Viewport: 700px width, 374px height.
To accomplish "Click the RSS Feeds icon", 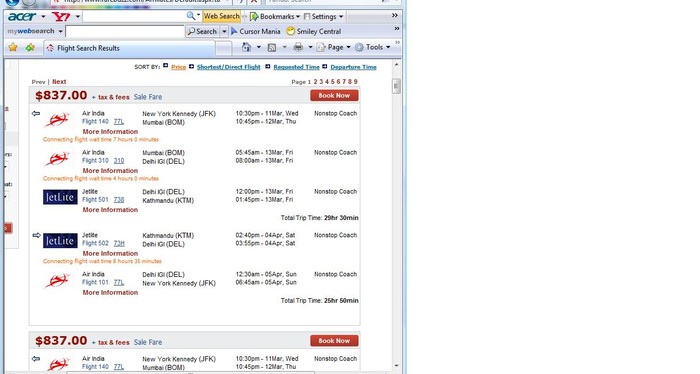I will tap(271, 47).
